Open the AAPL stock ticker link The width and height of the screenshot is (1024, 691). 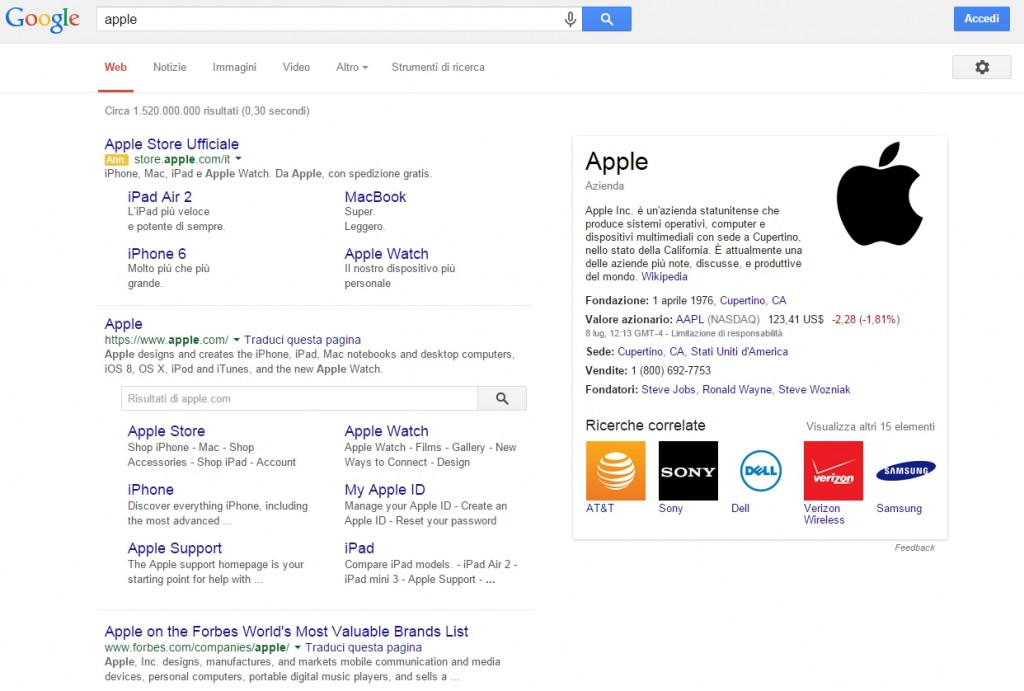690,319
